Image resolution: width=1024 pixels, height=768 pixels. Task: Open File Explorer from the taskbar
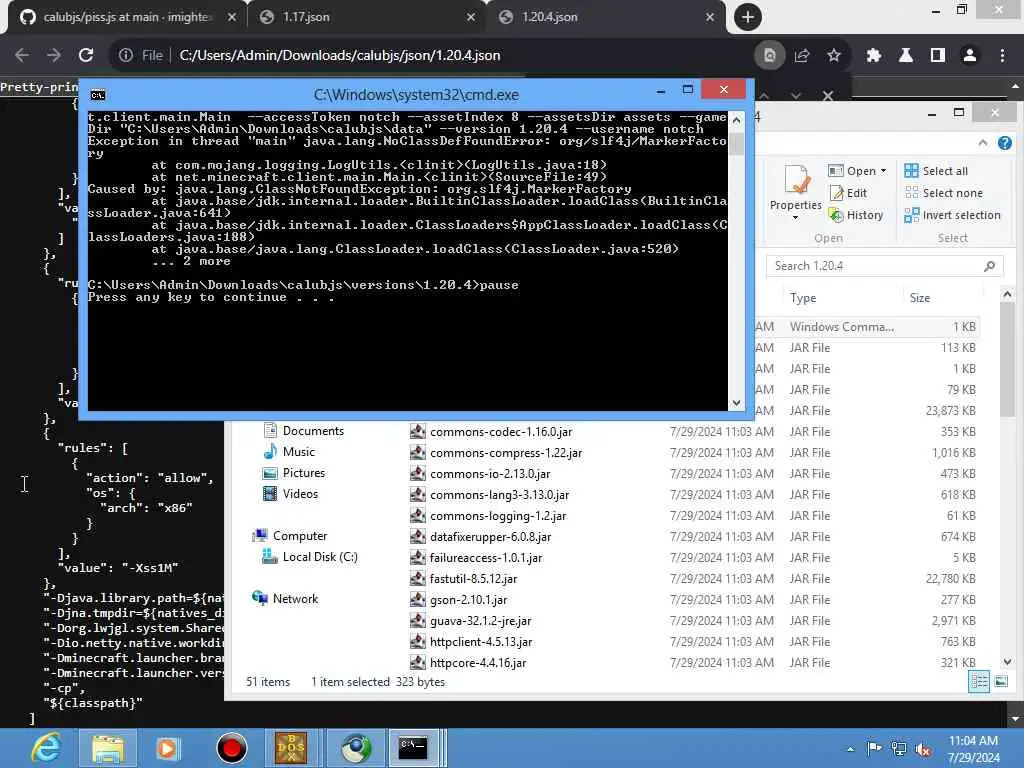[108, 748]
